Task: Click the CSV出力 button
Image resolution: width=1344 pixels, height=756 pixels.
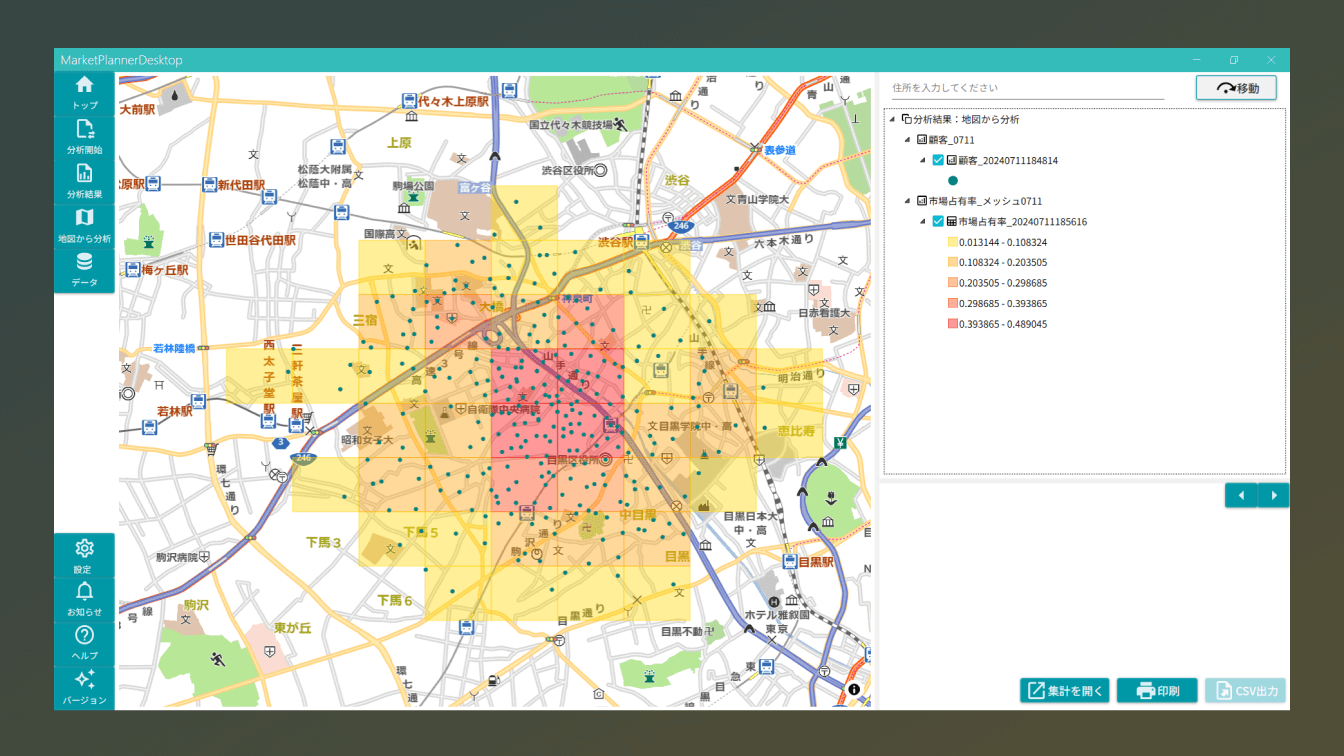Action: click(x=1245, y=691)
